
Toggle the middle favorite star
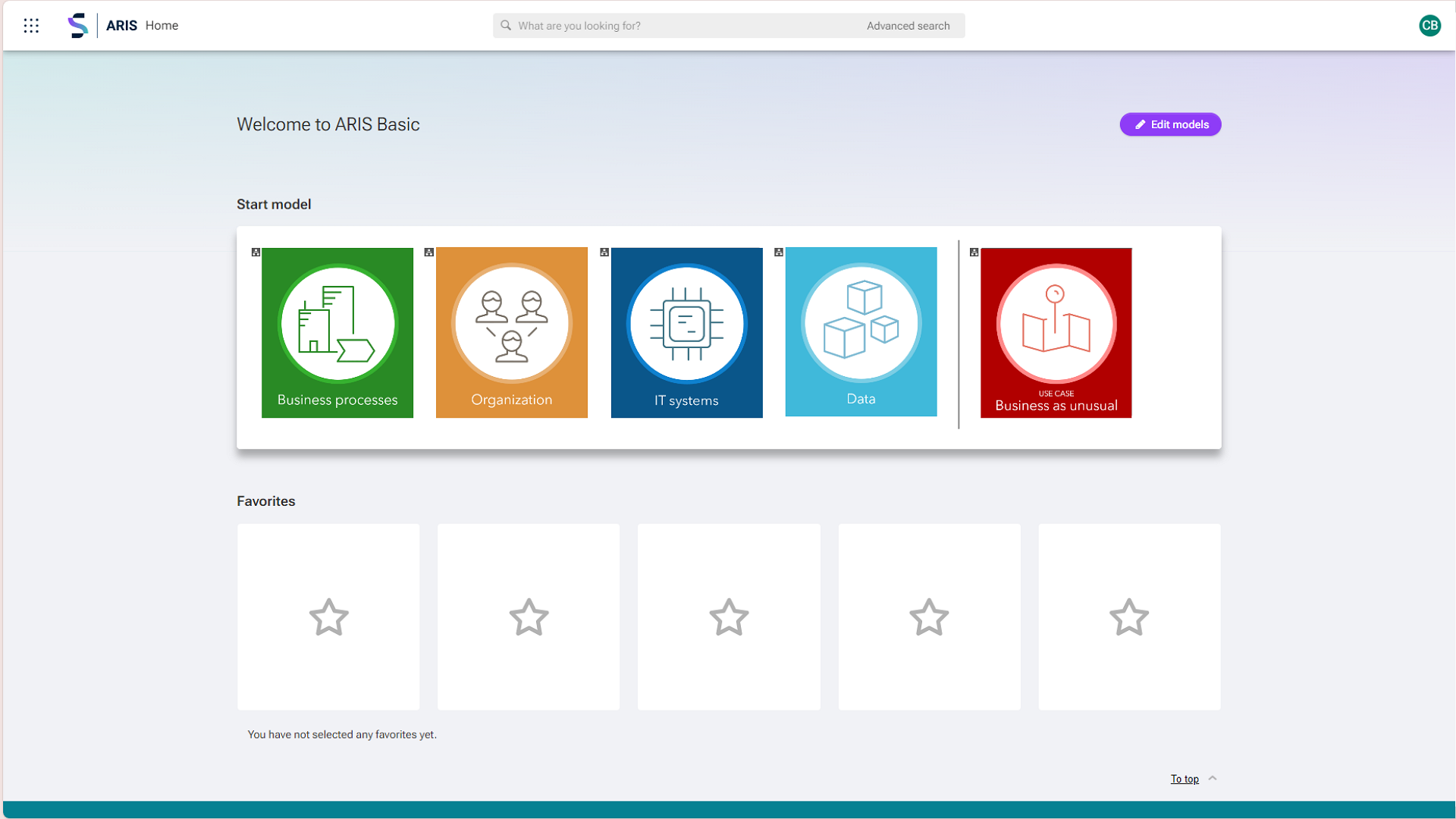click(x=729, y=617)
